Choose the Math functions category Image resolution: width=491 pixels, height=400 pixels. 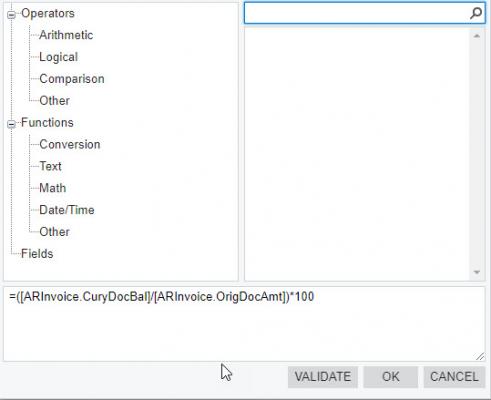click(x=53, y=188)
